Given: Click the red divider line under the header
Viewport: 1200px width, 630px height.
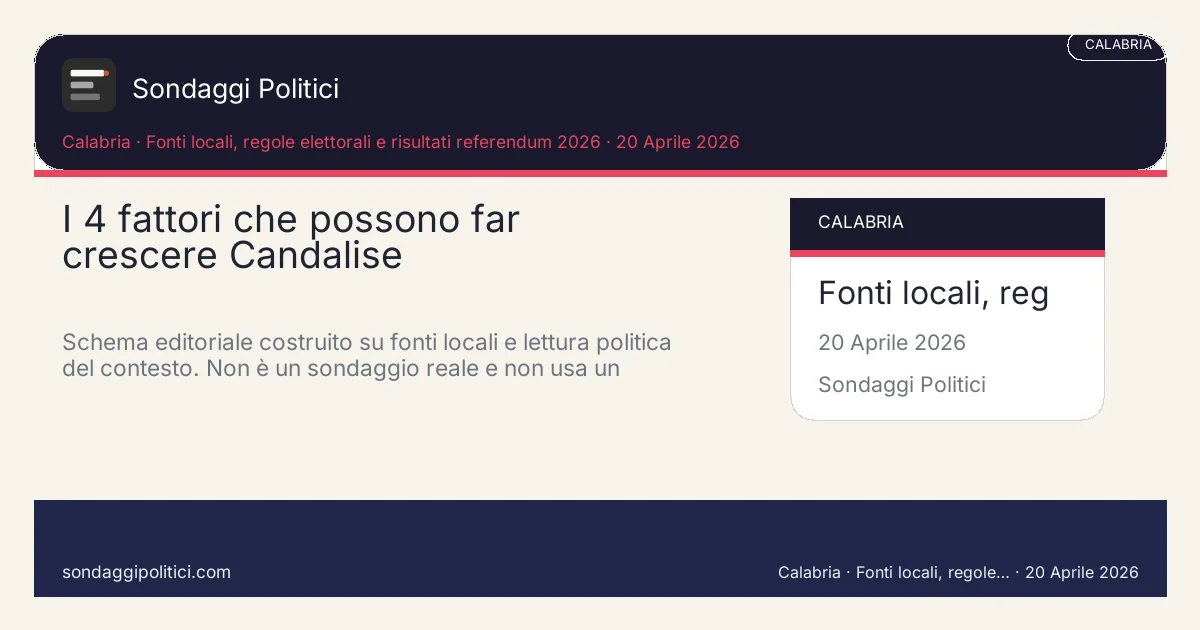Looking at the screenshot, I should coord(600,173).
